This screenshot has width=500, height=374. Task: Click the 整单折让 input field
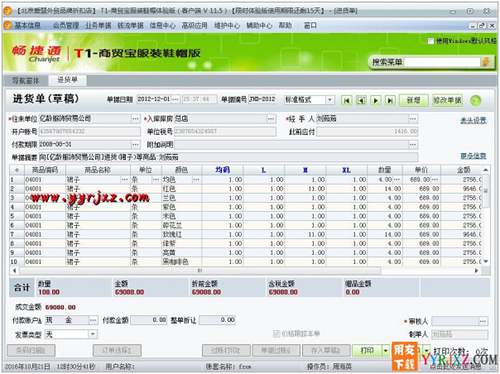click(x=218, y=320)
